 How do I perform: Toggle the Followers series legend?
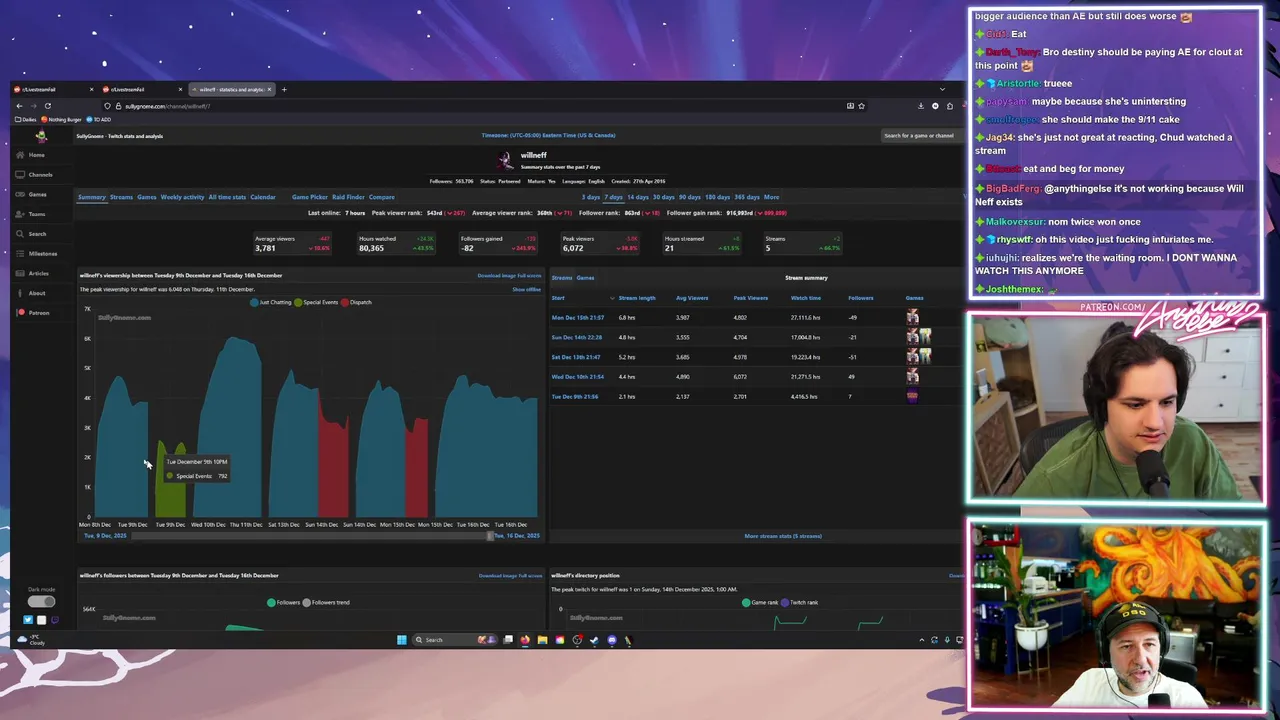coord(283,602)
